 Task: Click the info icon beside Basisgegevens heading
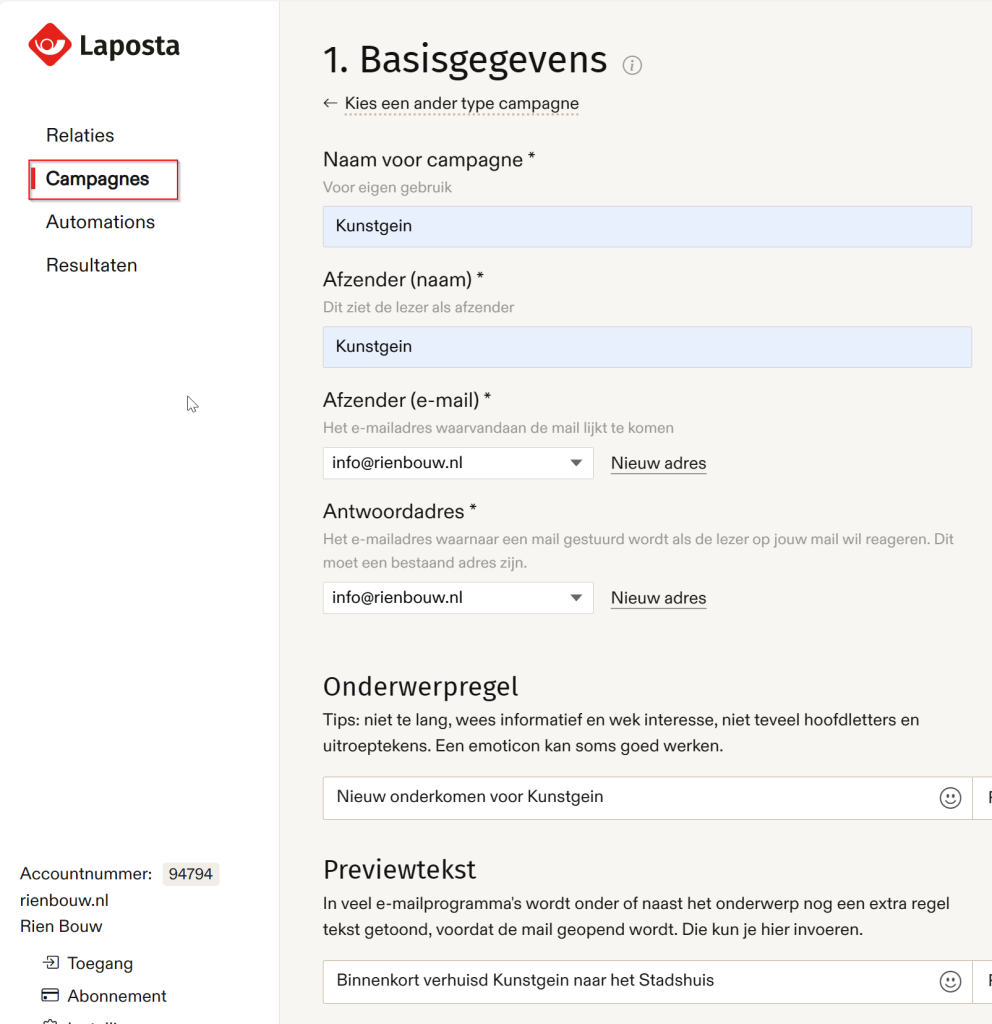point(632,65)
